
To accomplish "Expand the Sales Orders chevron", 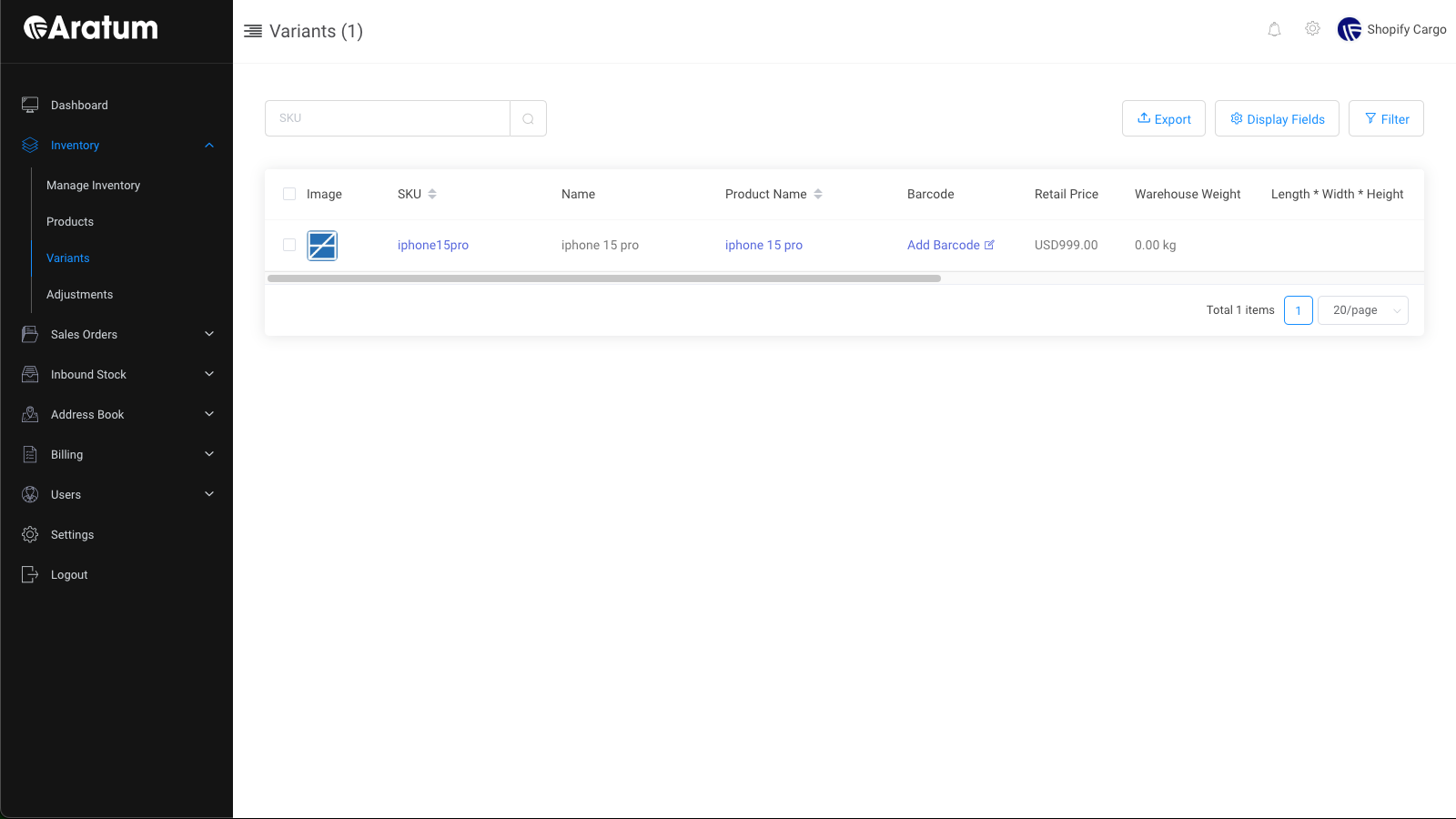I will click(209, 334).
